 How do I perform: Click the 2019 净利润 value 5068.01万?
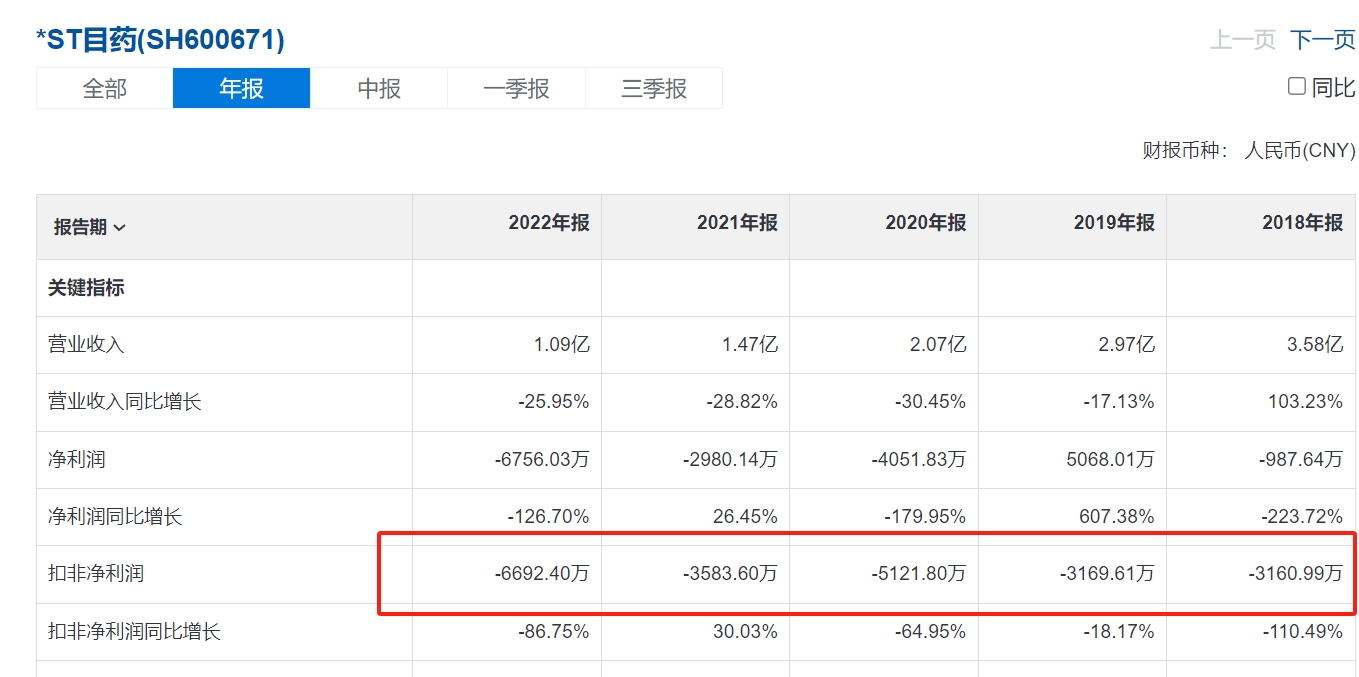click(x=1107, y=460)
